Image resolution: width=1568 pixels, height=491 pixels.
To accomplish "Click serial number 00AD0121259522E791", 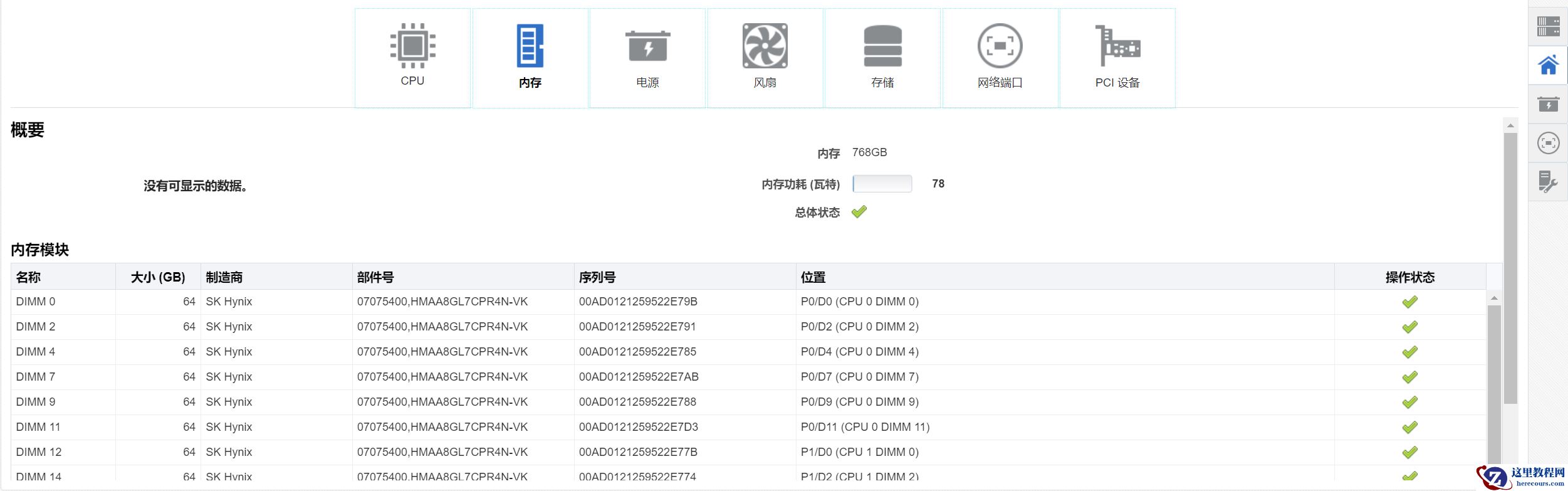I will coord(637,327).
